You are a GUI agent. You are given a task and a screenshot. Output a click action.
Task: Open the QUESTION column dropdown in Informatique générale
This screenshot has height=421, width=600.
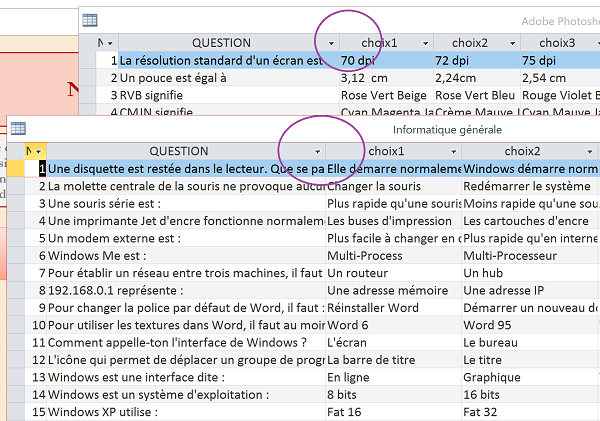click(317, 152)
